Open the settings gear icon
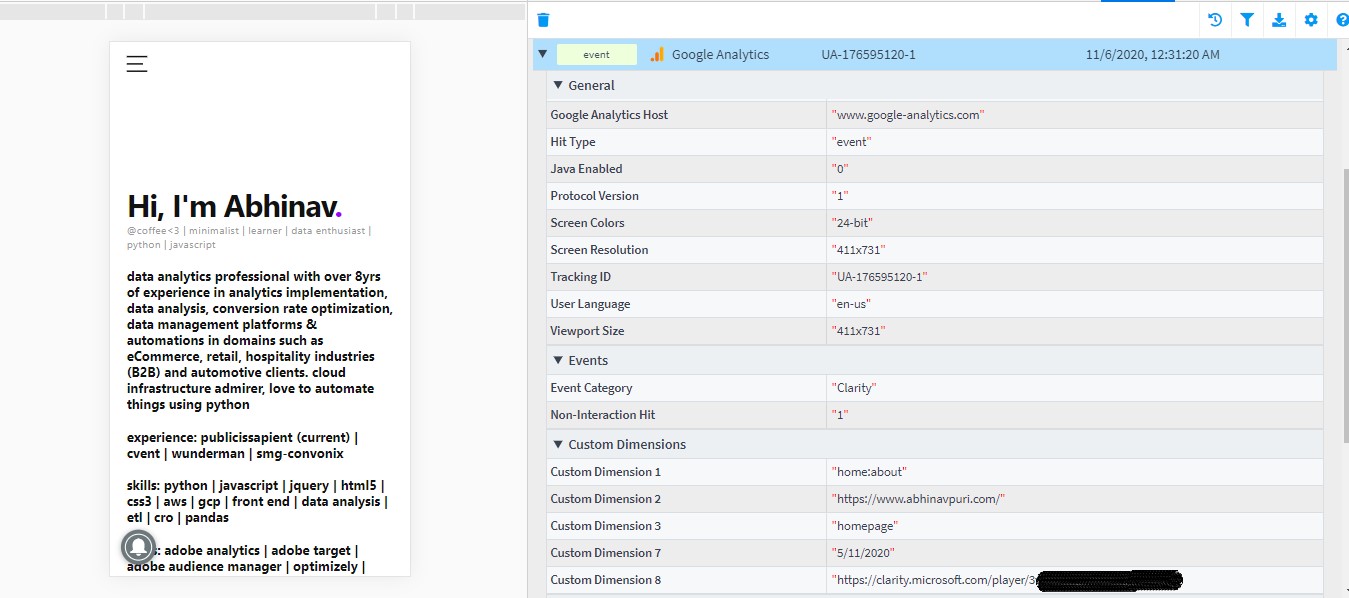 click(x=1311, y=20)
